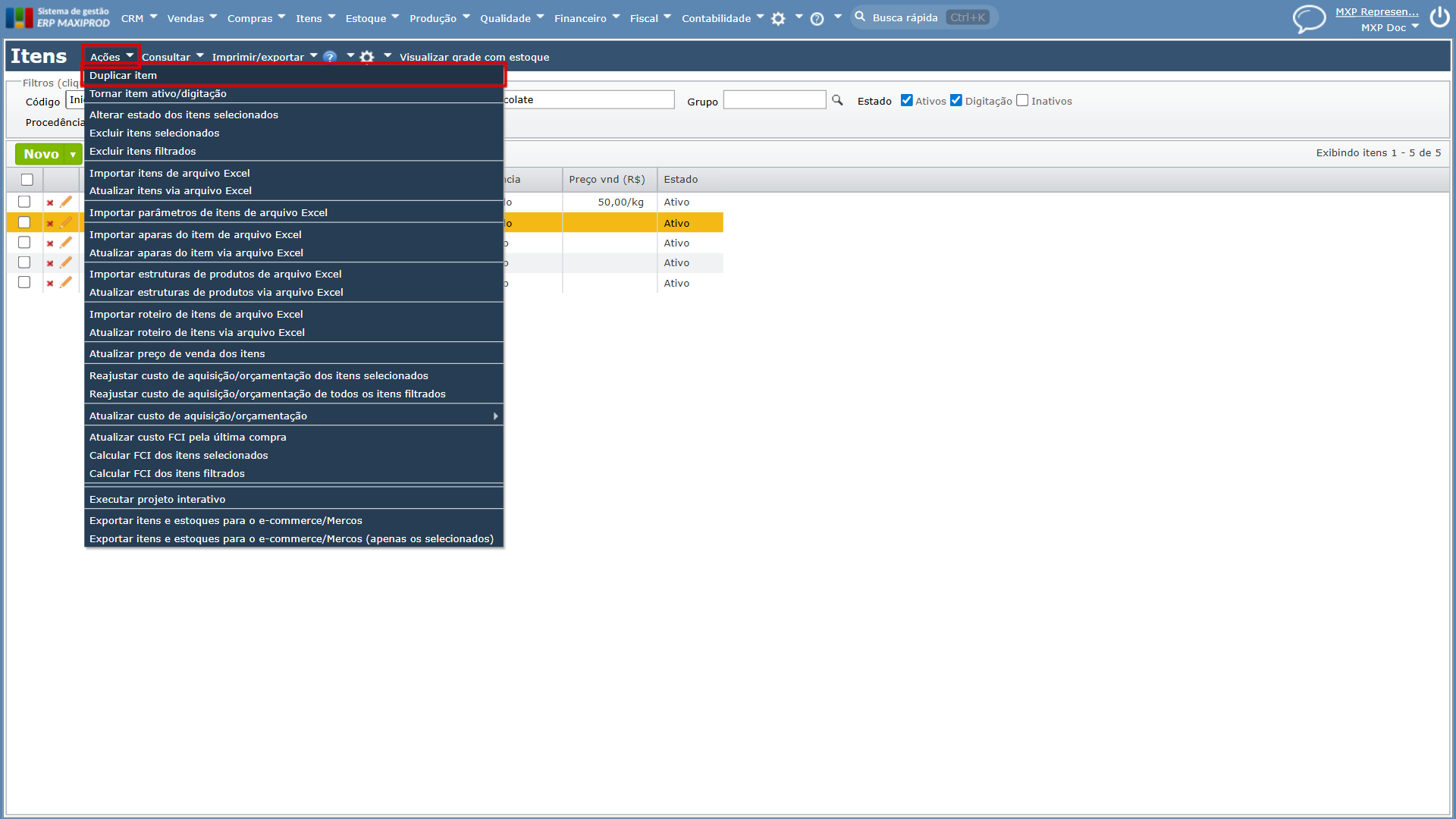
Task: Edit the fourth row with pencil icon
Action: 66,262
